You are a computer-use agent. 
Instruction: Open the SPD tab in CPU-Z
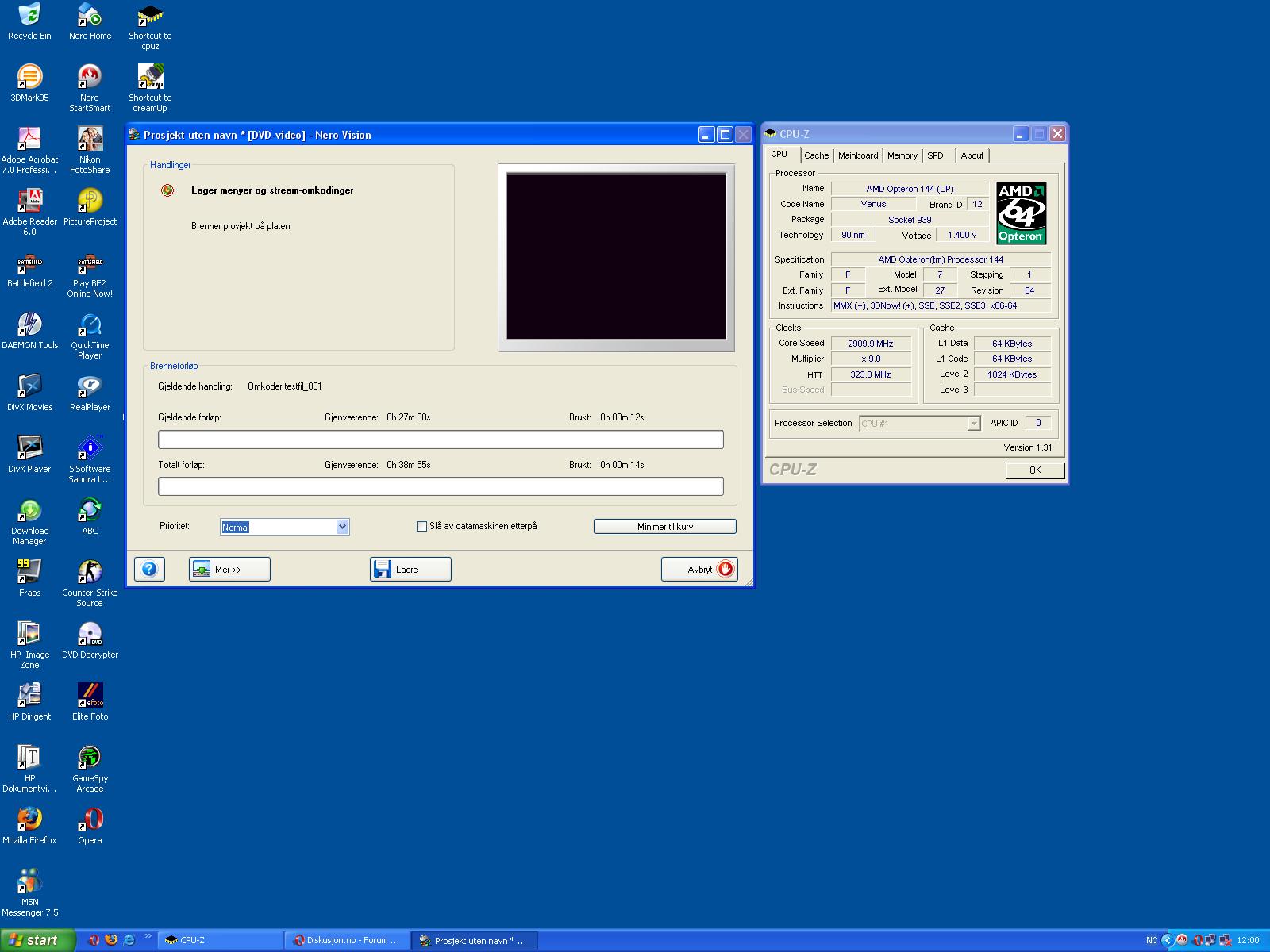coord(936,155)
